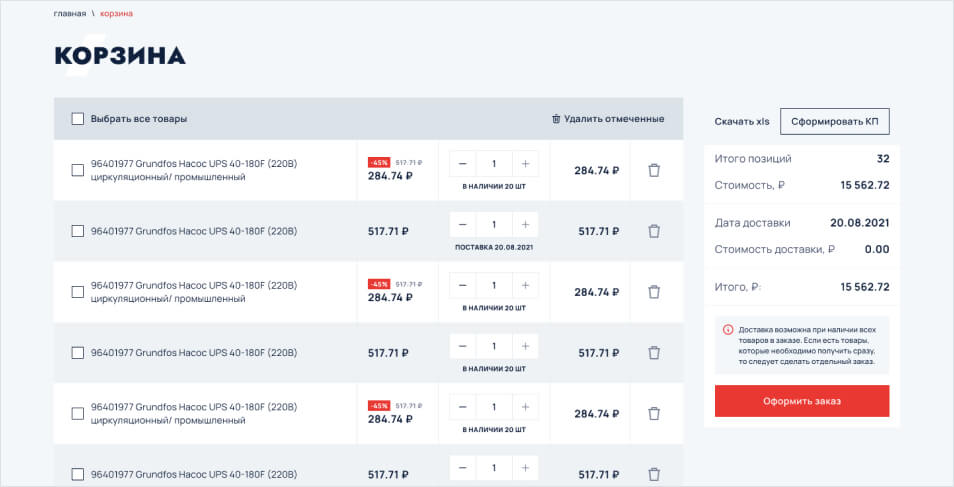Click minus button in fifth product row
This screenshot has width=954, height=487.
point(463,407)
